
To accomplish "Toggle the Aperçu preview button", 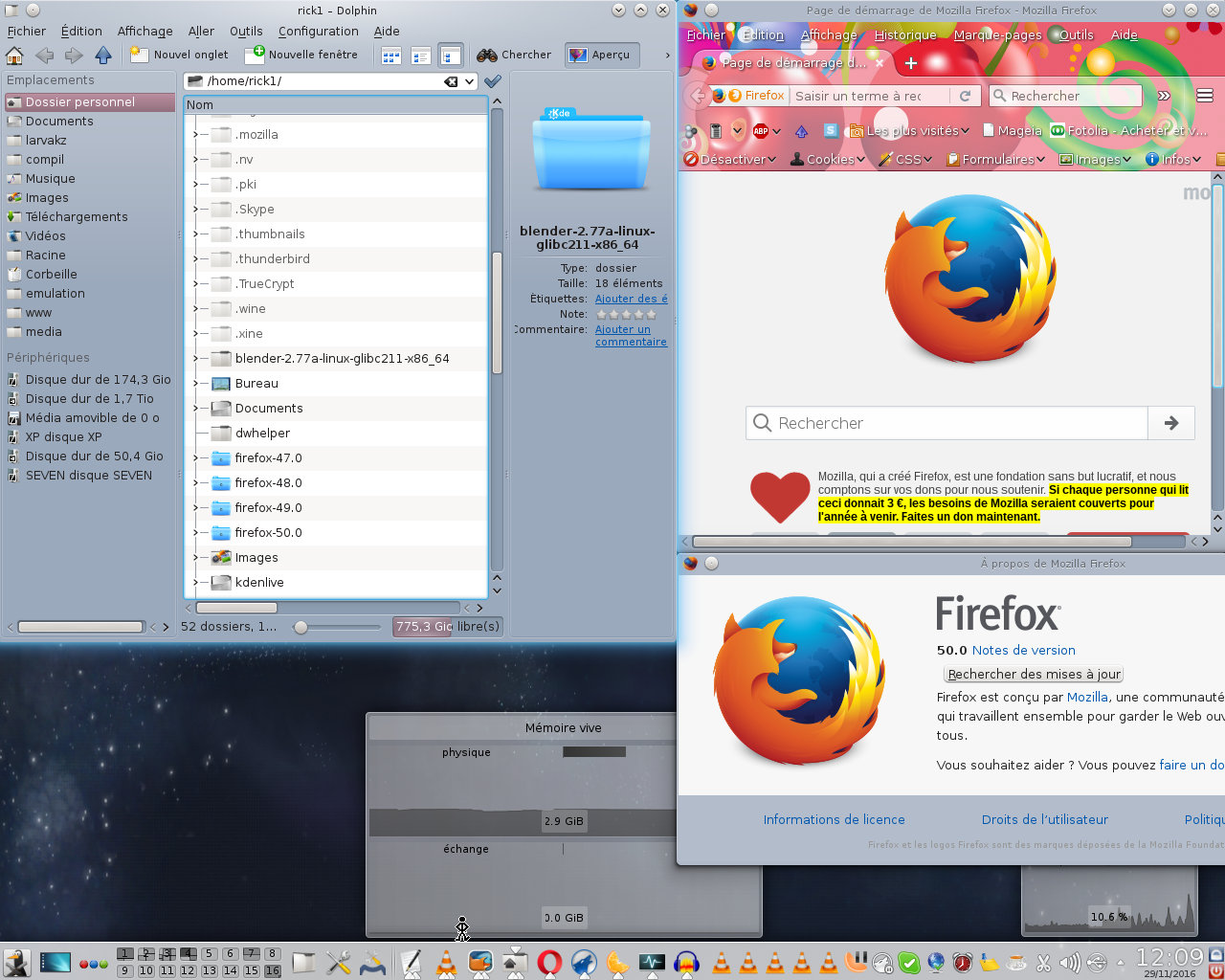I will tap(602, 55).
